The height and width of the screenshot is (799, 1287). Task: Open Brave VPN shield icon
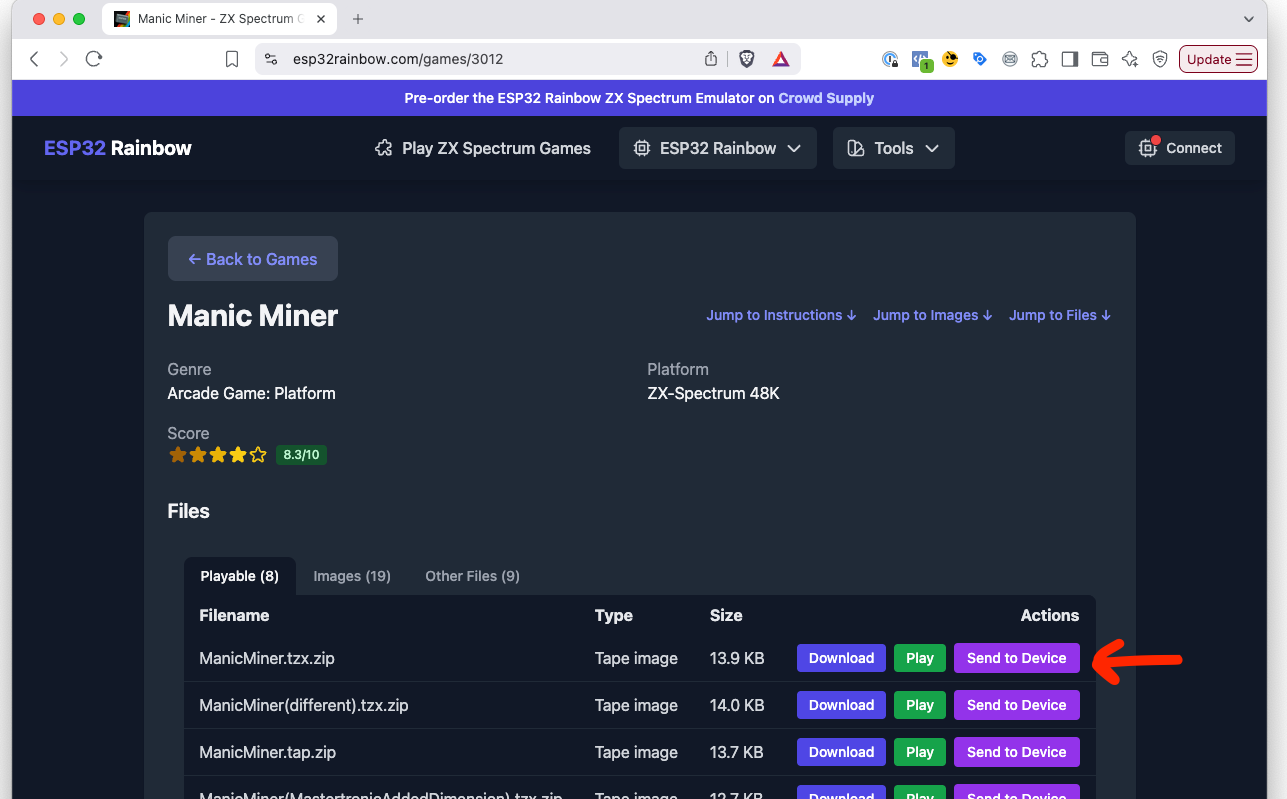click(1160, 59)
